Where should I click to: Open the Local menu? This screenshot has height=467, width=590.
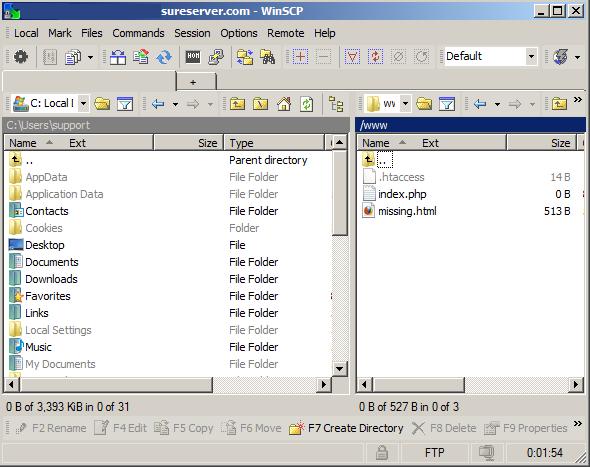click(x=26, y=33)
